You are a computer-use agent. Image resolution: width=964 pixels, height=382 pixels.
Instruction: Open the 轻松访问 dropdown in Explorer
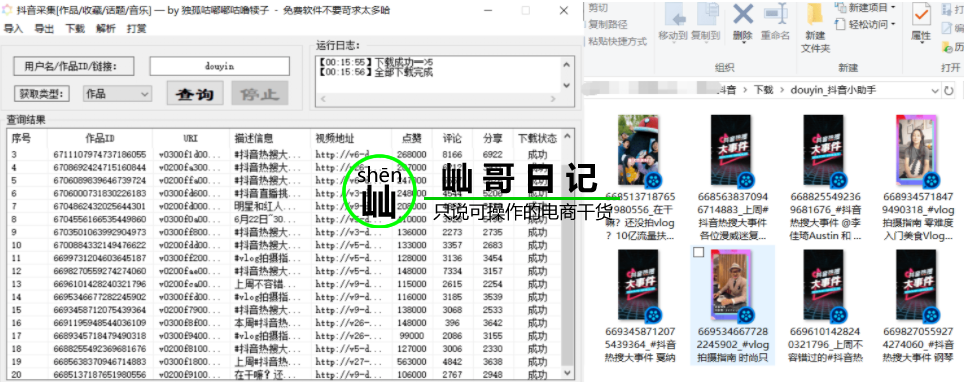coord(893,25)
